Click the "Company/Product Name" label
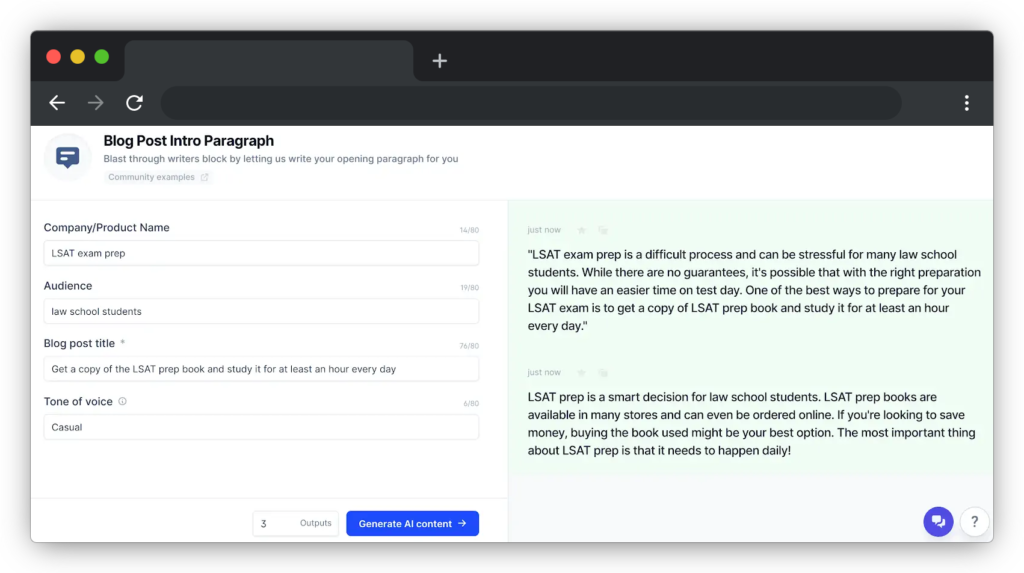The width and height of the screenshot is (1024, 573). coord(106,227)
